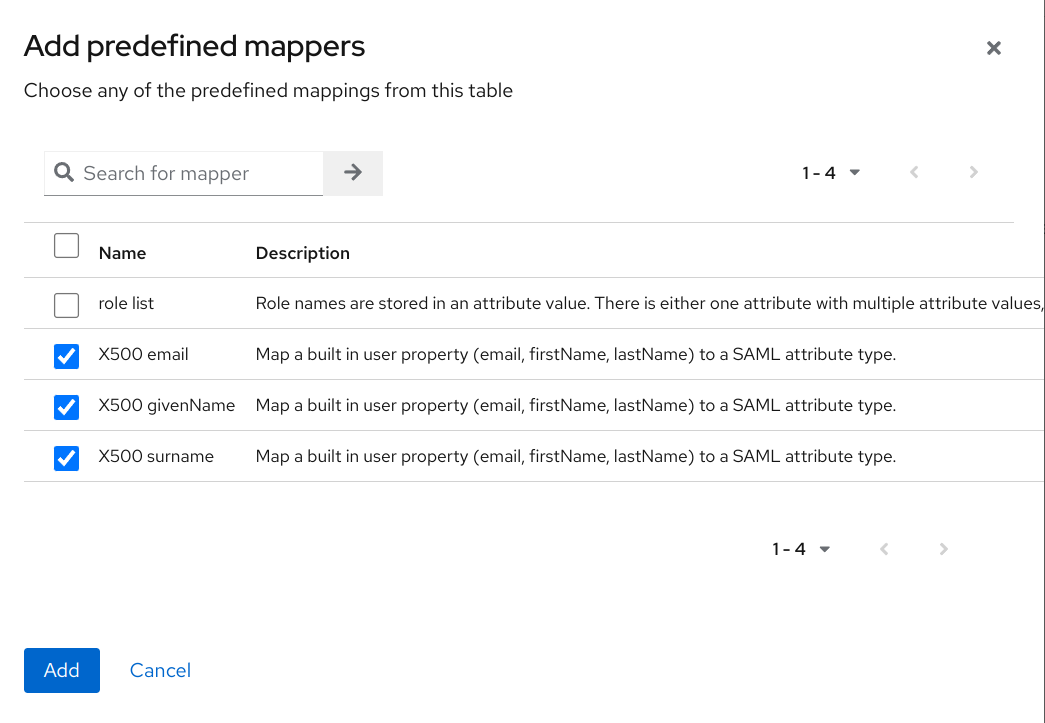Click the Name column header

(x=121, y=253)
